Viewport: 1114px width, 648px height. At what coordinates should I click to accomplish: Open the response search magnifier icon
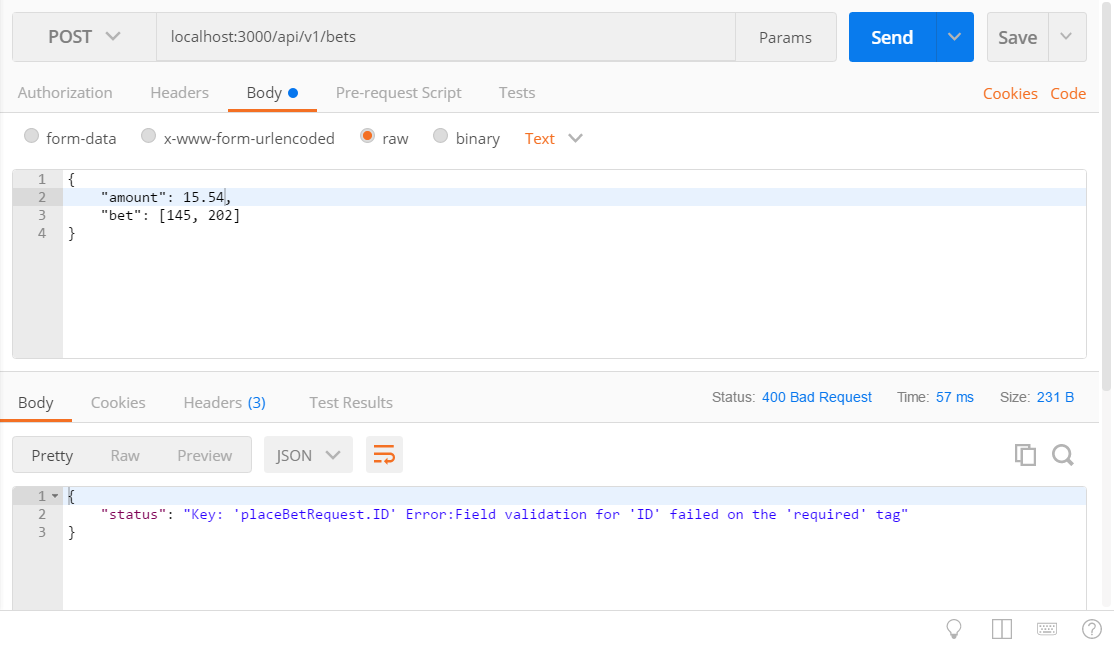click(1063, 455)
